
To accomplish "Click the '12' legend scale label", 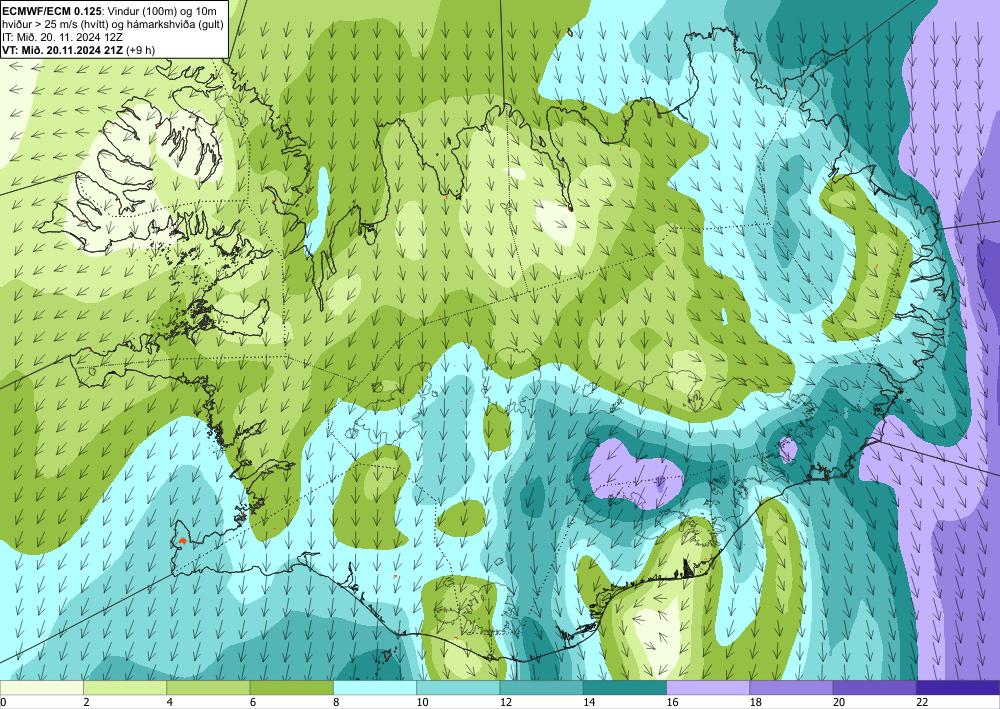I will pos(506,702).
